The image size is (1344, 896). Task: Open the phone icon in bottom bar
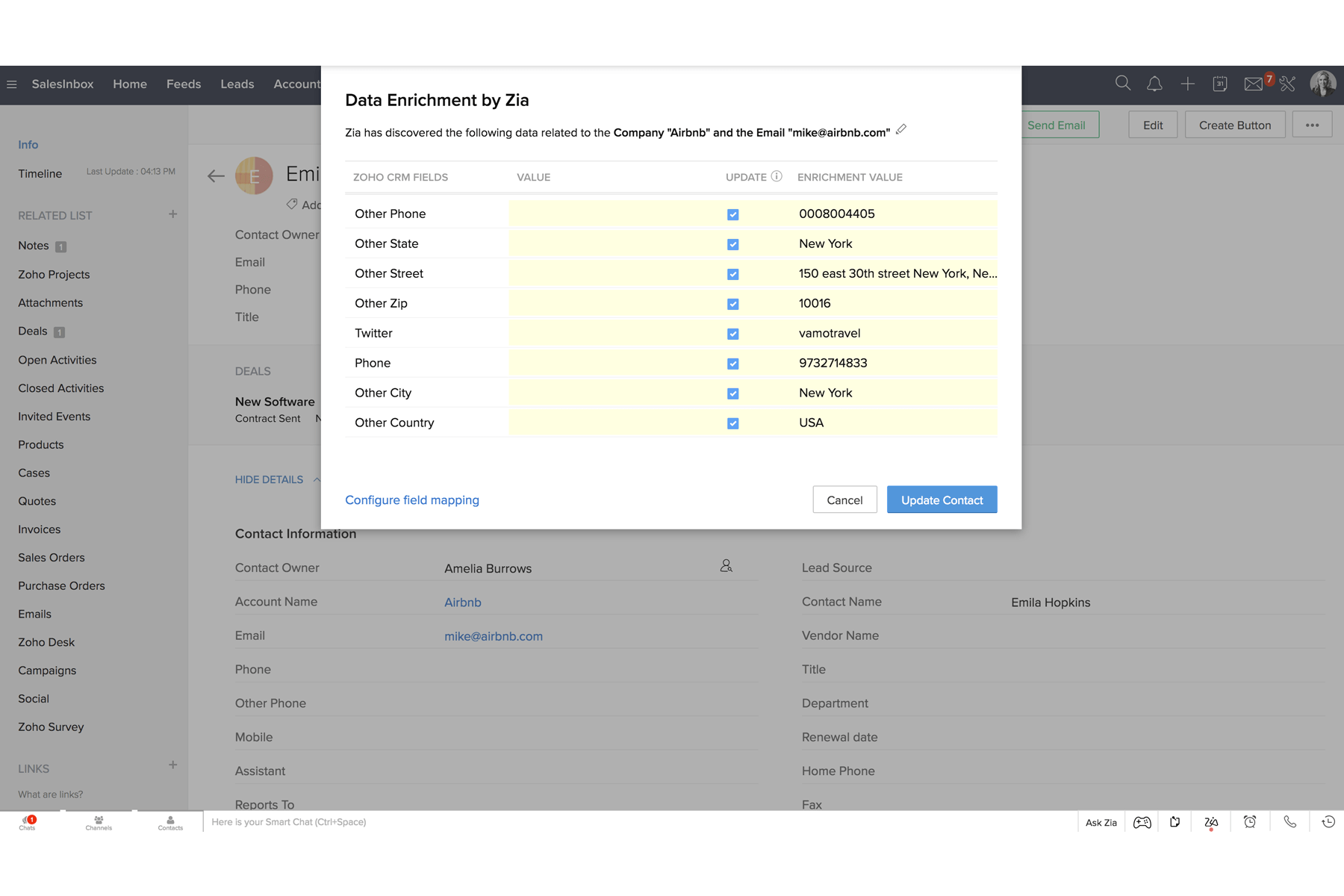[x=1289, y=821]
